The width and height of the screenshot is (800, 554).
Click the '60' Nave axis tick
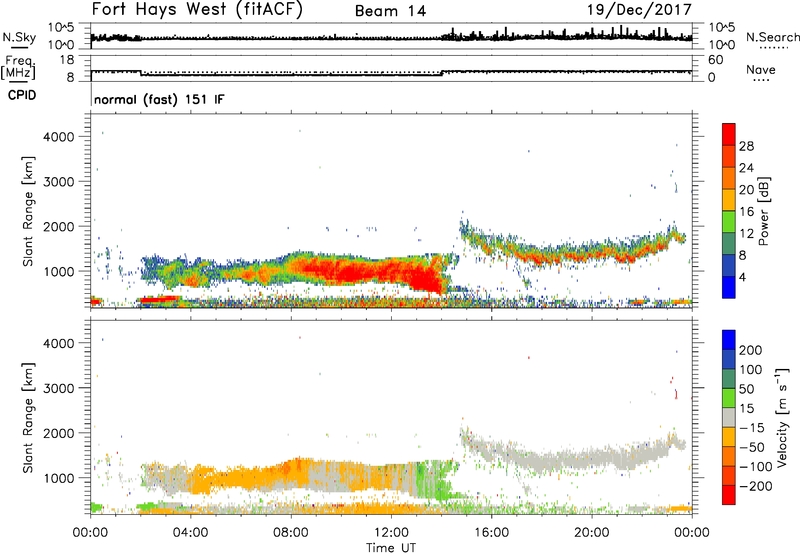point(715,60)
